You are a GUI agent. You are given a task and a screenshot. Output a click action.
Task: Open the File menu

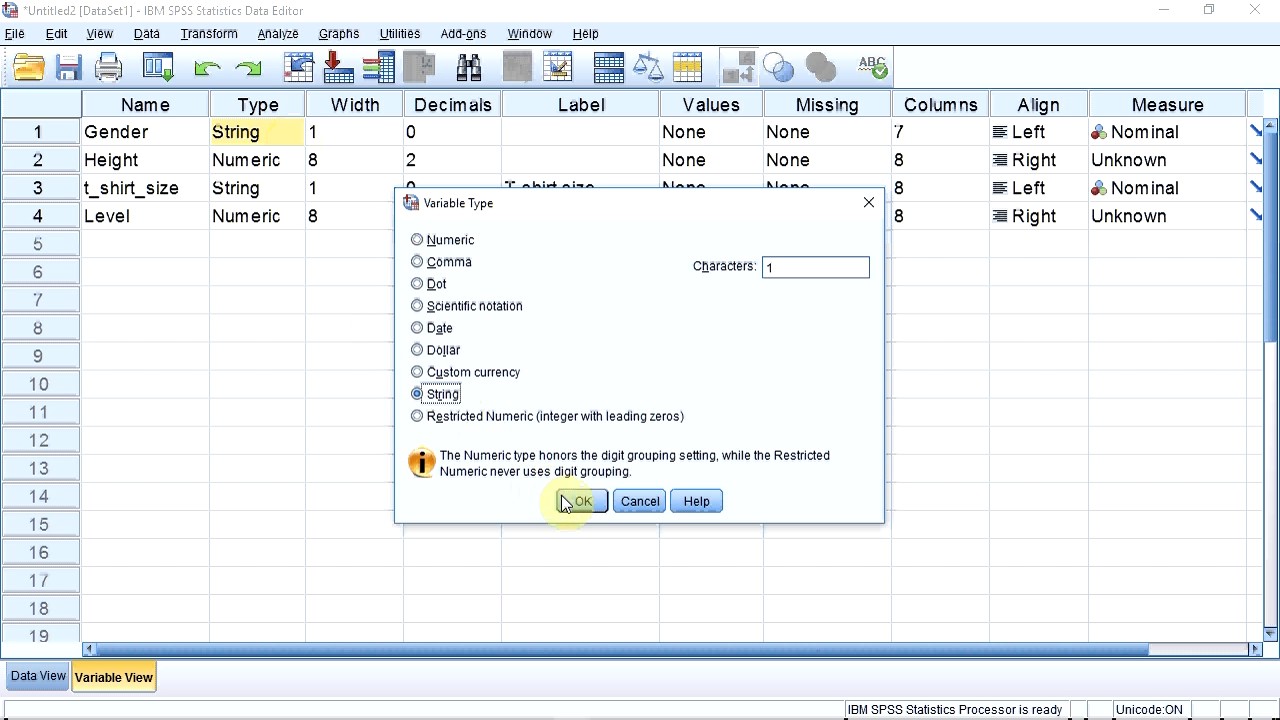pyautogui.click(x=15, y=34)
